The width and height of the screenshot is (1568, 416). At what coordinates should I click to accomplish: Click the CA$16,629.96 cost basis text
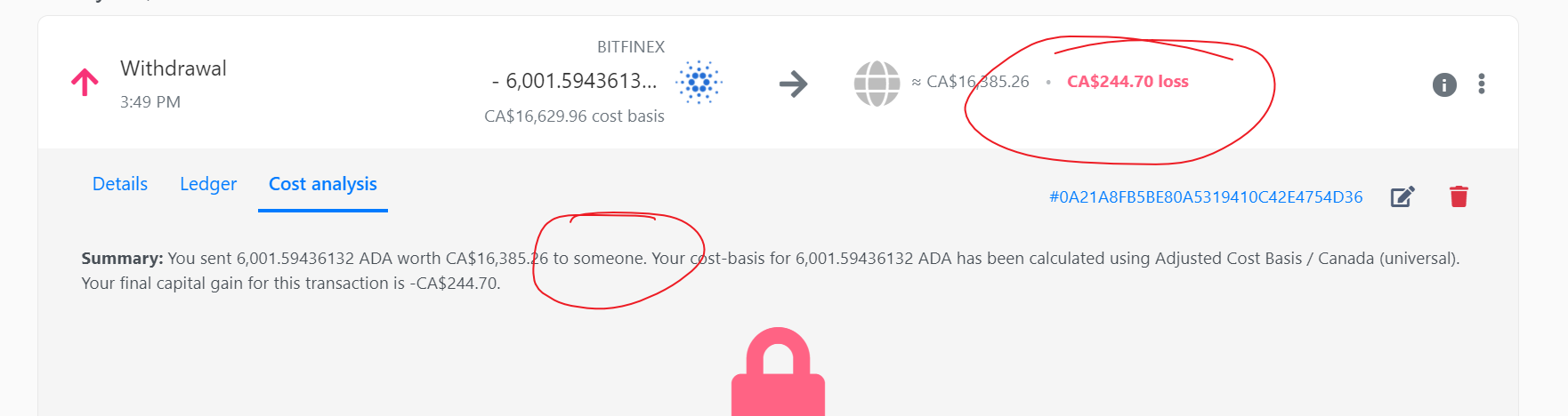coord(574,116)
